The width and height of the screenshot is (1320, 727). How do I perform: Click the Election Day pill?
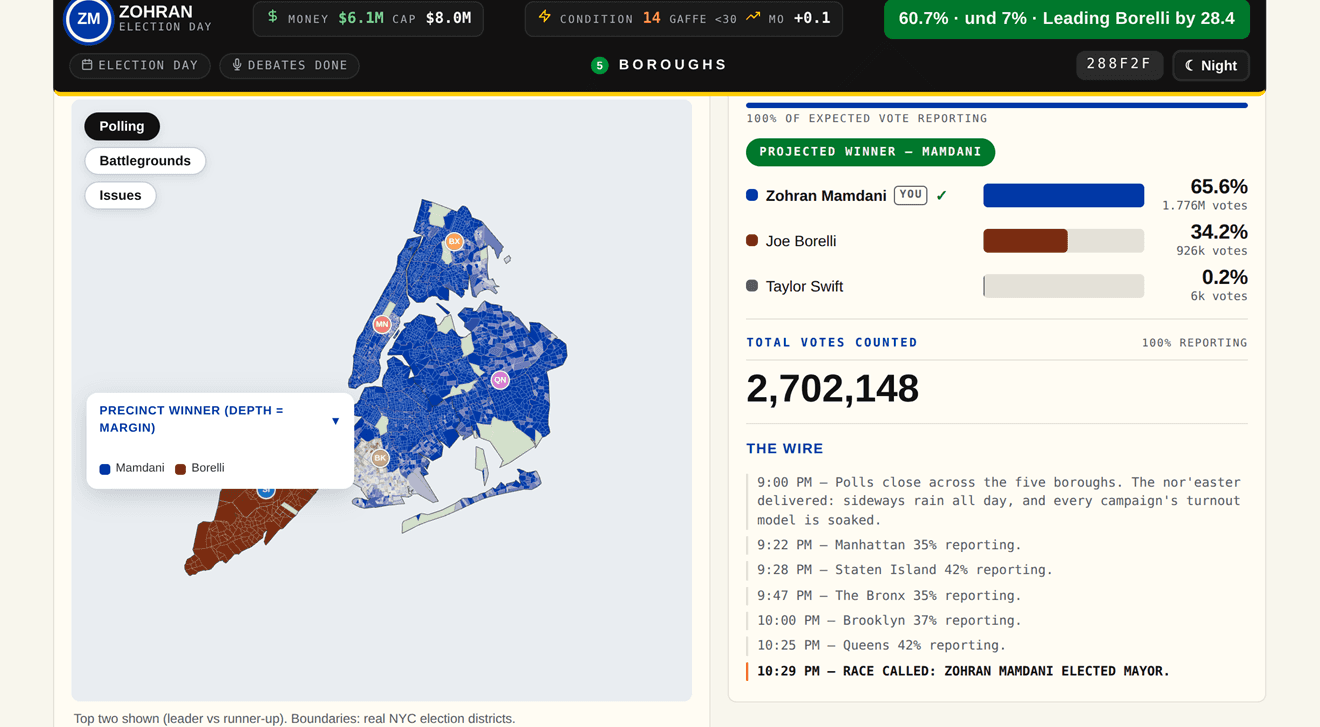click(x=140, y=65)
